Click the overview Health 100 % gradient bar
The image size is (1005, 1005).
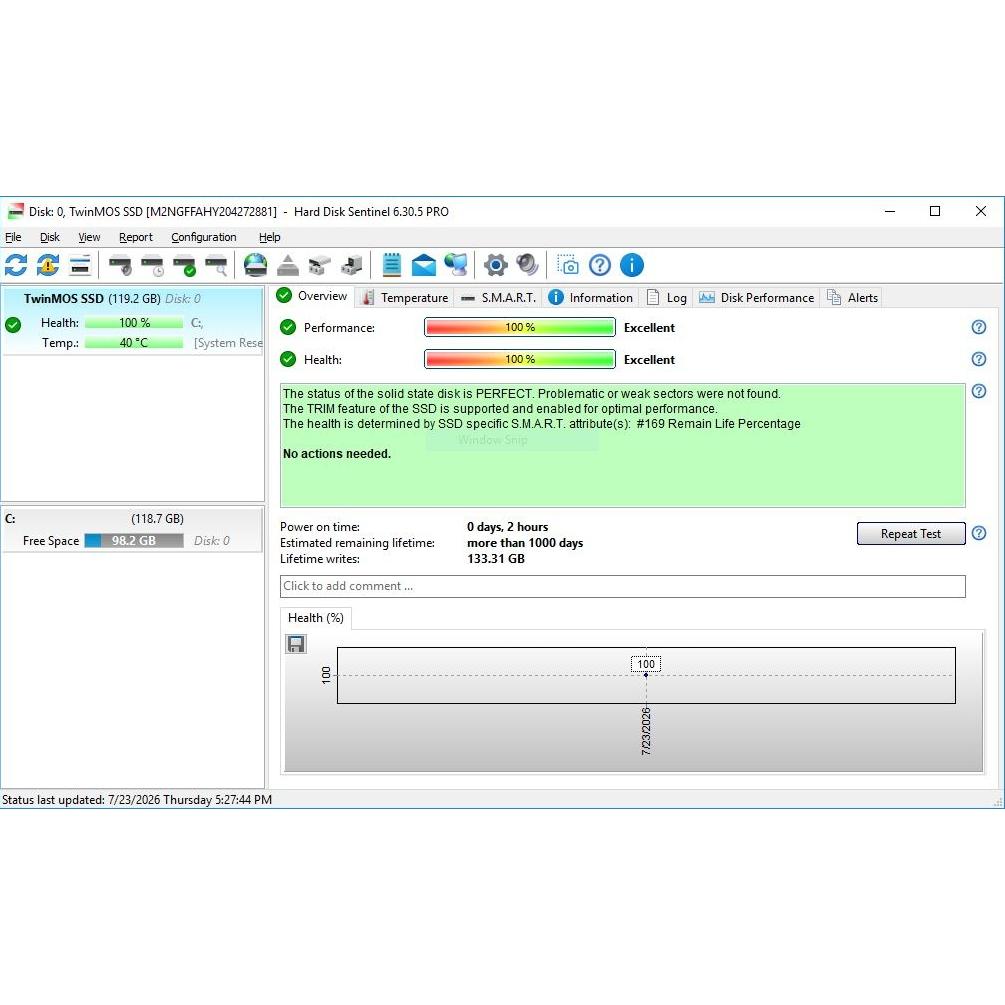click(x=520, y=359)
